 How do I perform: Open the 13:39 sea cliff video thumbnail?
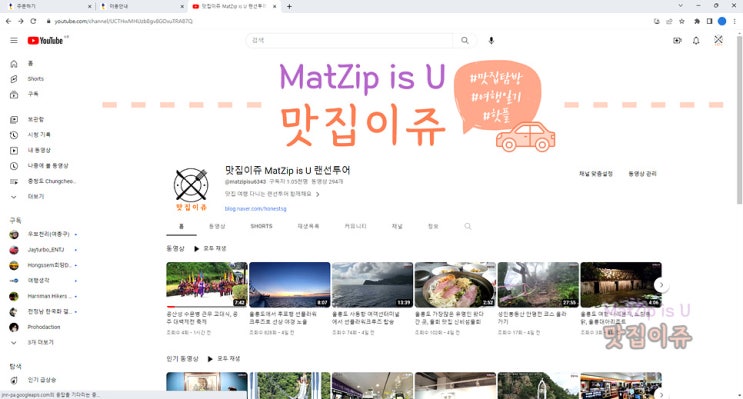tap(372, 284)
